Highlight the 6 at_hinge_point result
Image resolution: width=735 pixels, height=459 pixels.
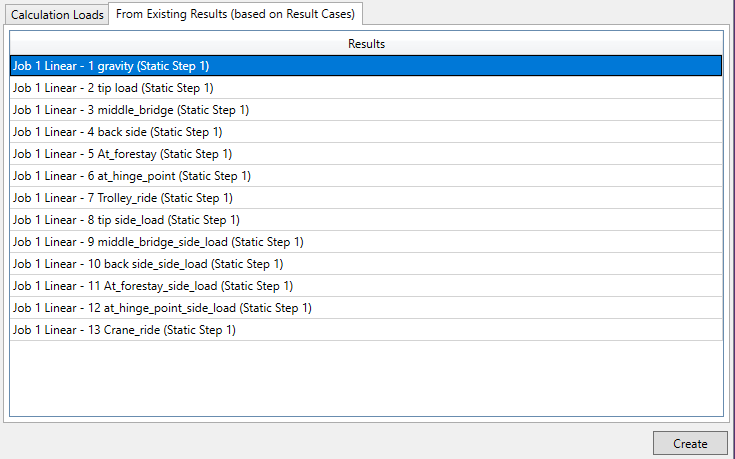coord(366,176)
